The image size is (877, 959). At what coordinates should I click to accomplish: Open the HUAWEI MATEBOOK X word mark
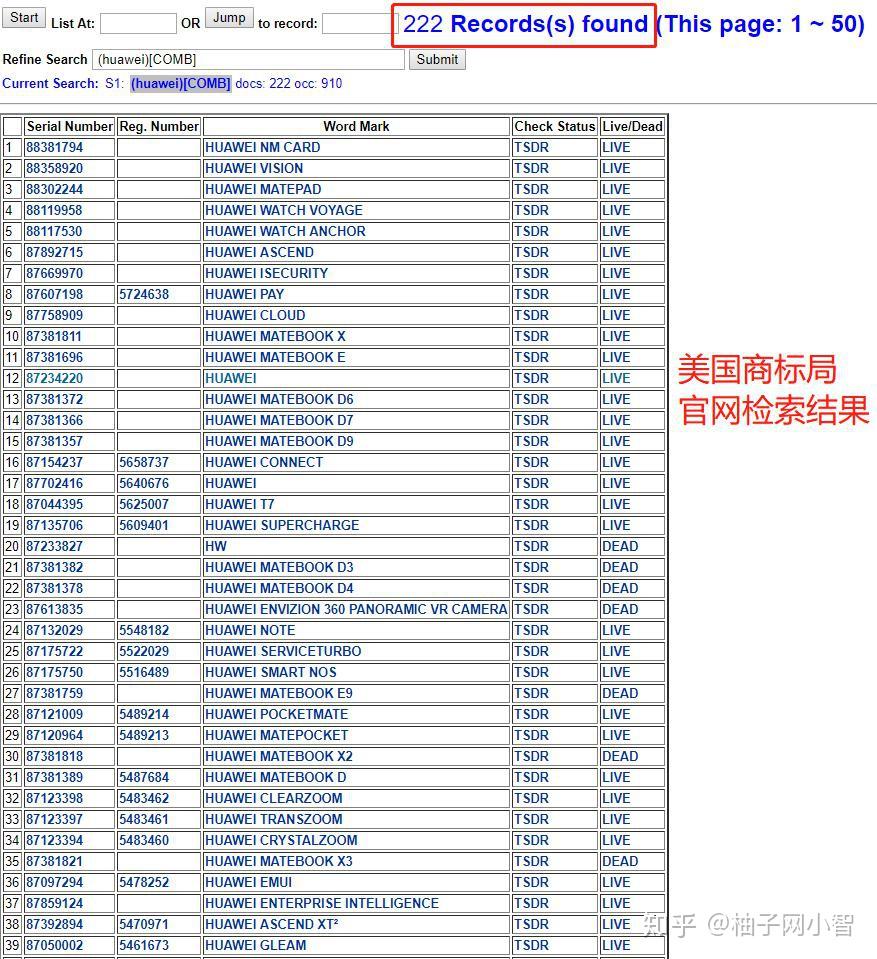(x=275, y=336)
